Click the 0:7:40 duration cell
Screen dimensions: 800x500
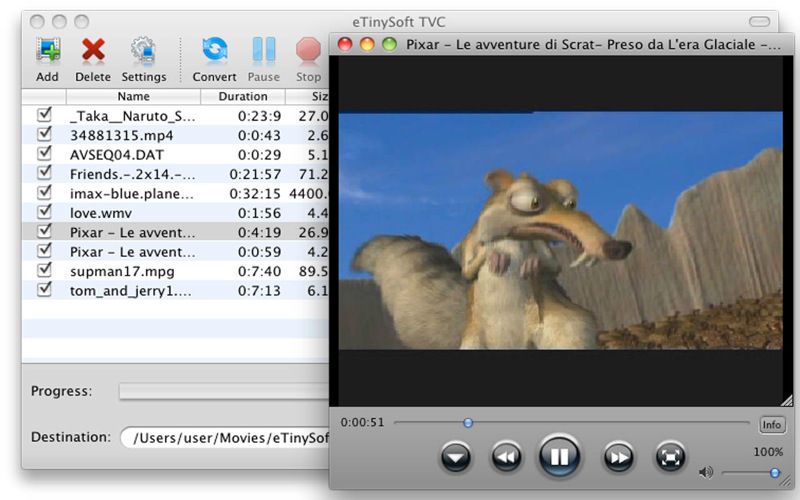pos(259,271)
